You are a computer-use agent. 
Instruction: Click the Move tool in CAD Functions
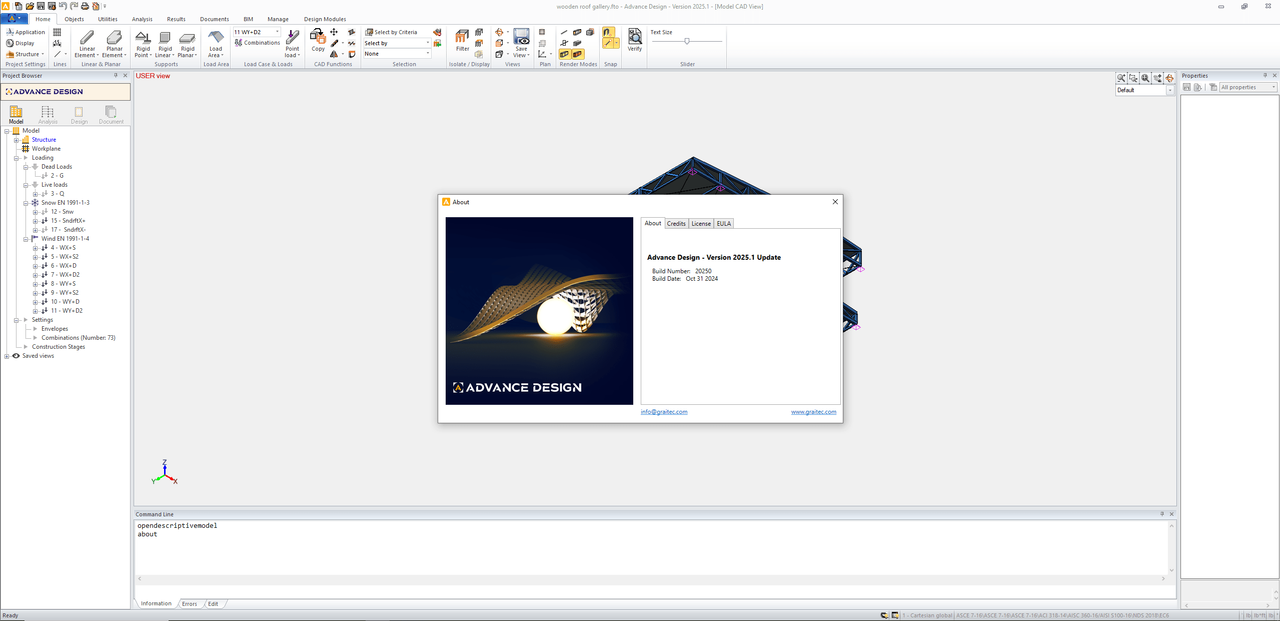pyautogui.click(x=334, y=32)
